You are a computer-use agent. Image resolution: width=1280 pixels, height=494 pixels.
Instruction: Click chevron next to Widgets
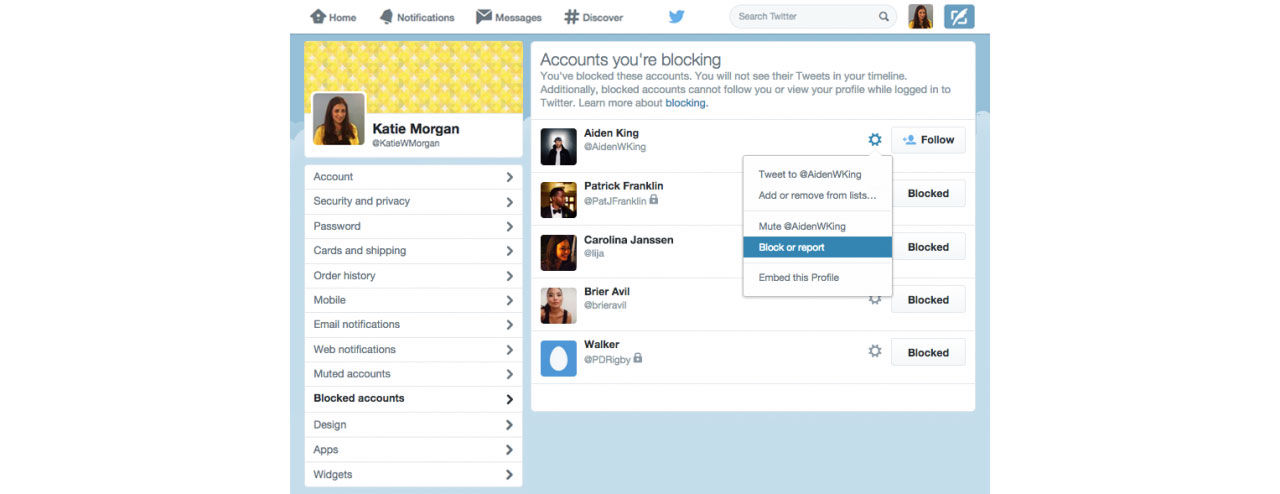click(x=509, y=475)
